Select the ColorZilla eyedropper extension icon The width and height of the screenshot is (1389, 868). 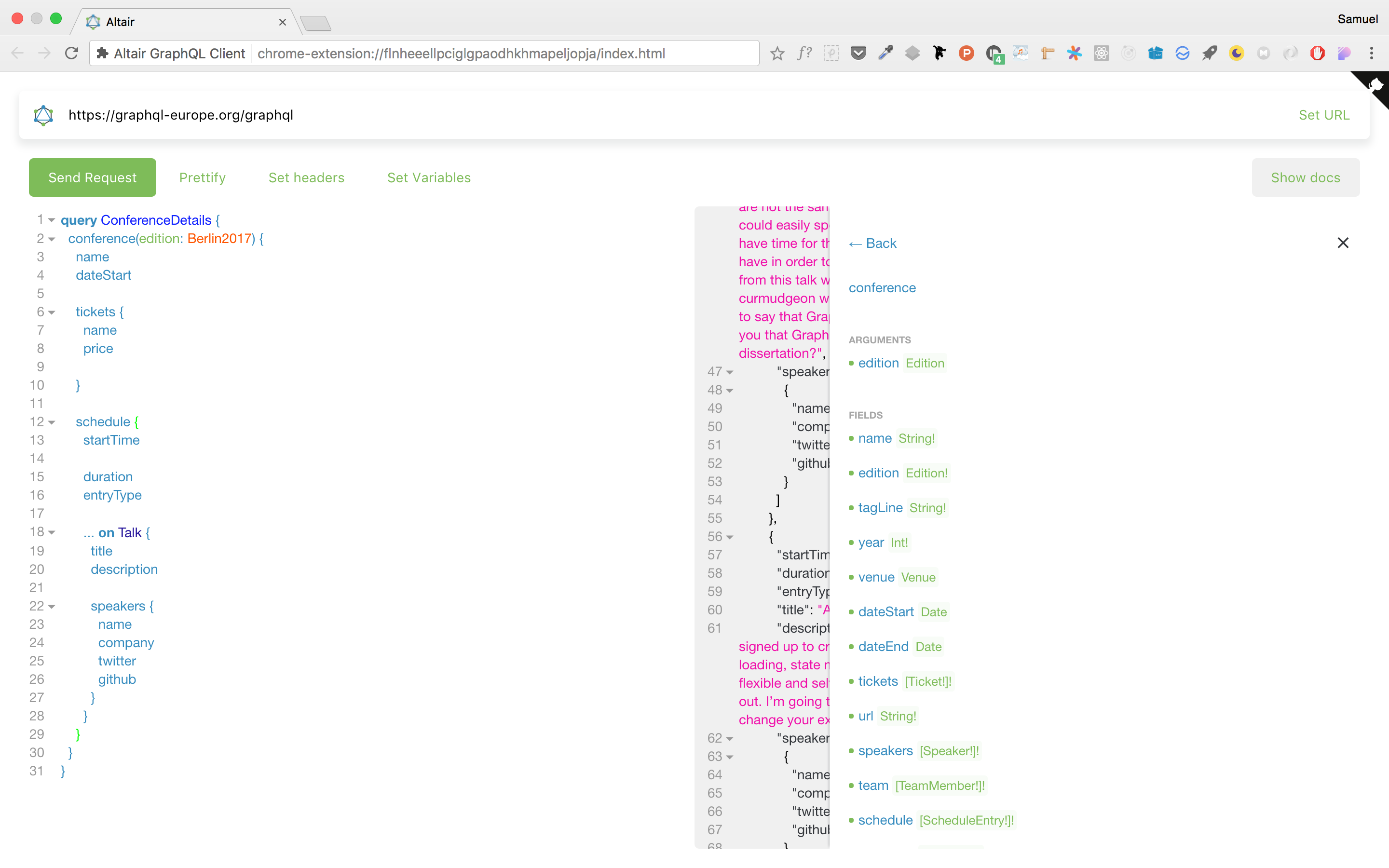(885, 53)
